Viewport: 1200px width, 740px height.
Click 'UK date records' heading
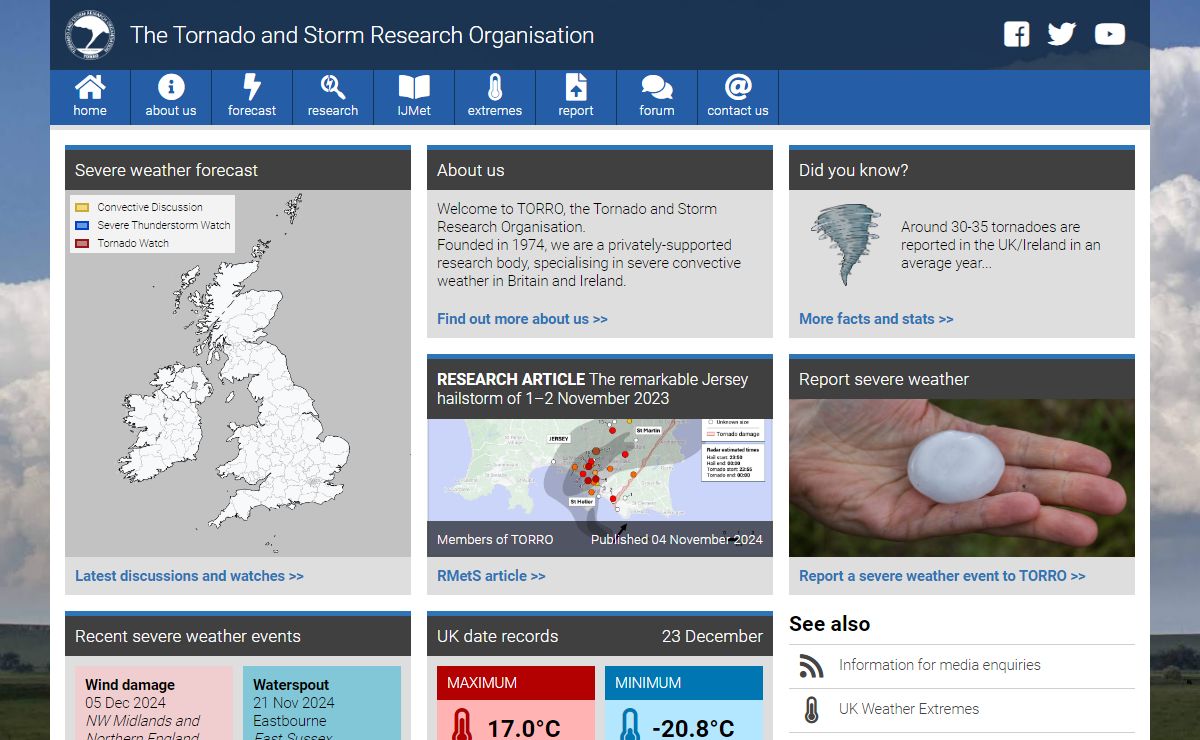pyautogui.click(x=498, y=636)
